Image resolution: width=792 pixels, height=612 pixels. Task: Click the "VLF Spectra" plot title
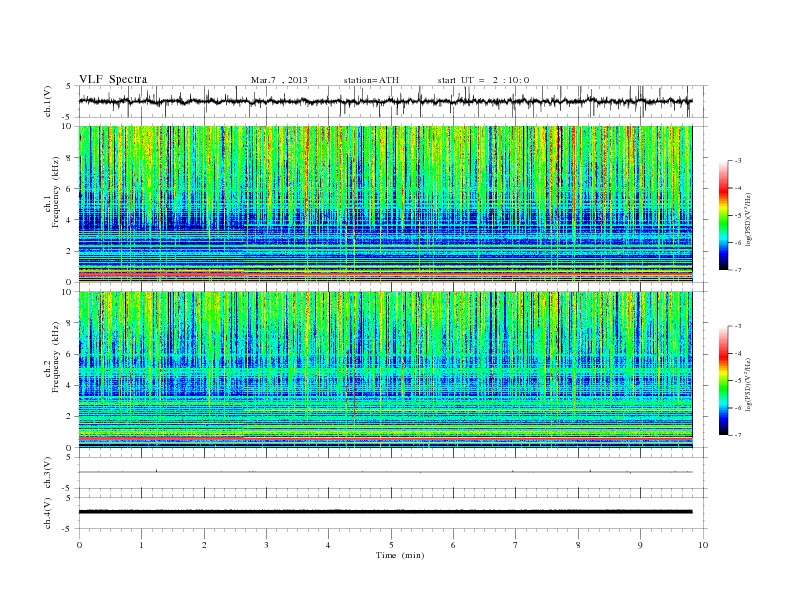[113, 79]
